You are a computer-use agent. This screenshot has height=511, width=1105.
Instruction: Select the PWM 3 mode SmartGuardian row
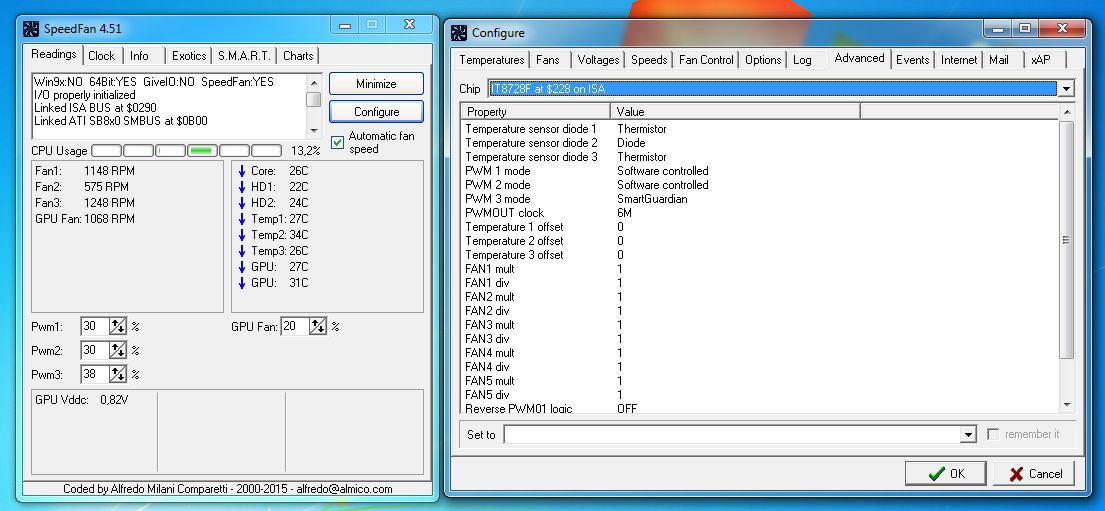760,199
